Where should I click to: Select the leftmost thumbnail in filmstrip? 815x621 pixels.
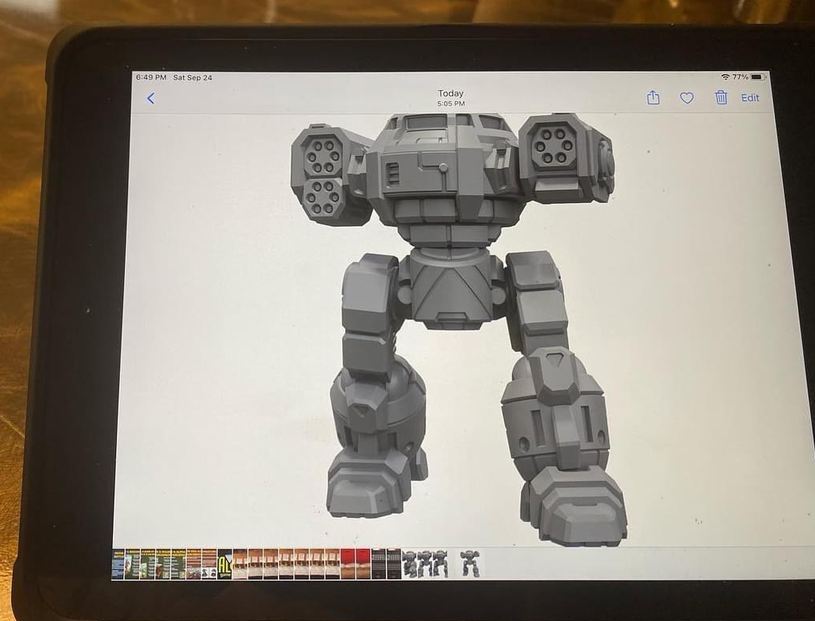pyautogui.click(x=118, y=564)
